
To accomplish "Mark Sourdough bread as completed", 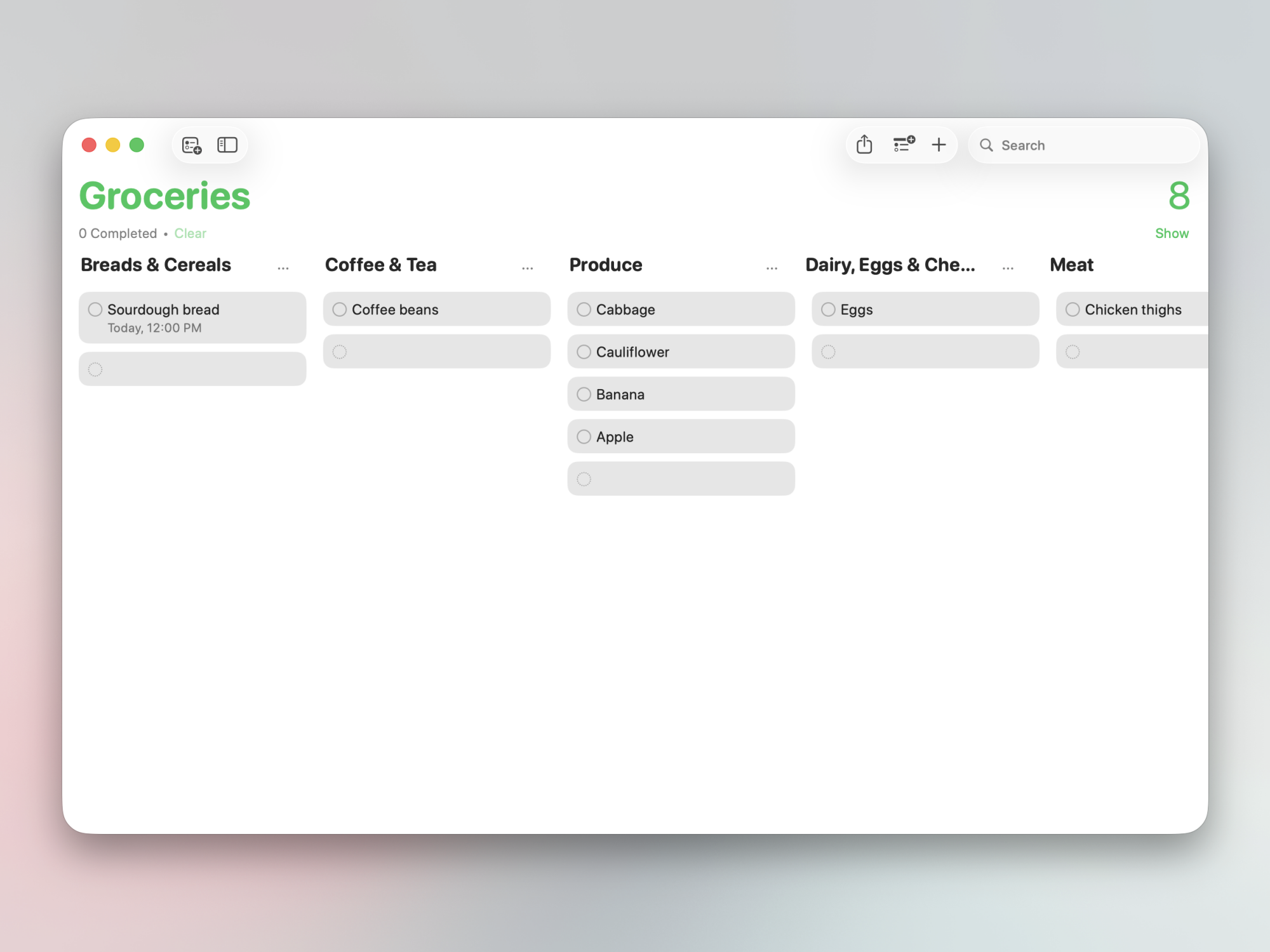I will 95,309.
